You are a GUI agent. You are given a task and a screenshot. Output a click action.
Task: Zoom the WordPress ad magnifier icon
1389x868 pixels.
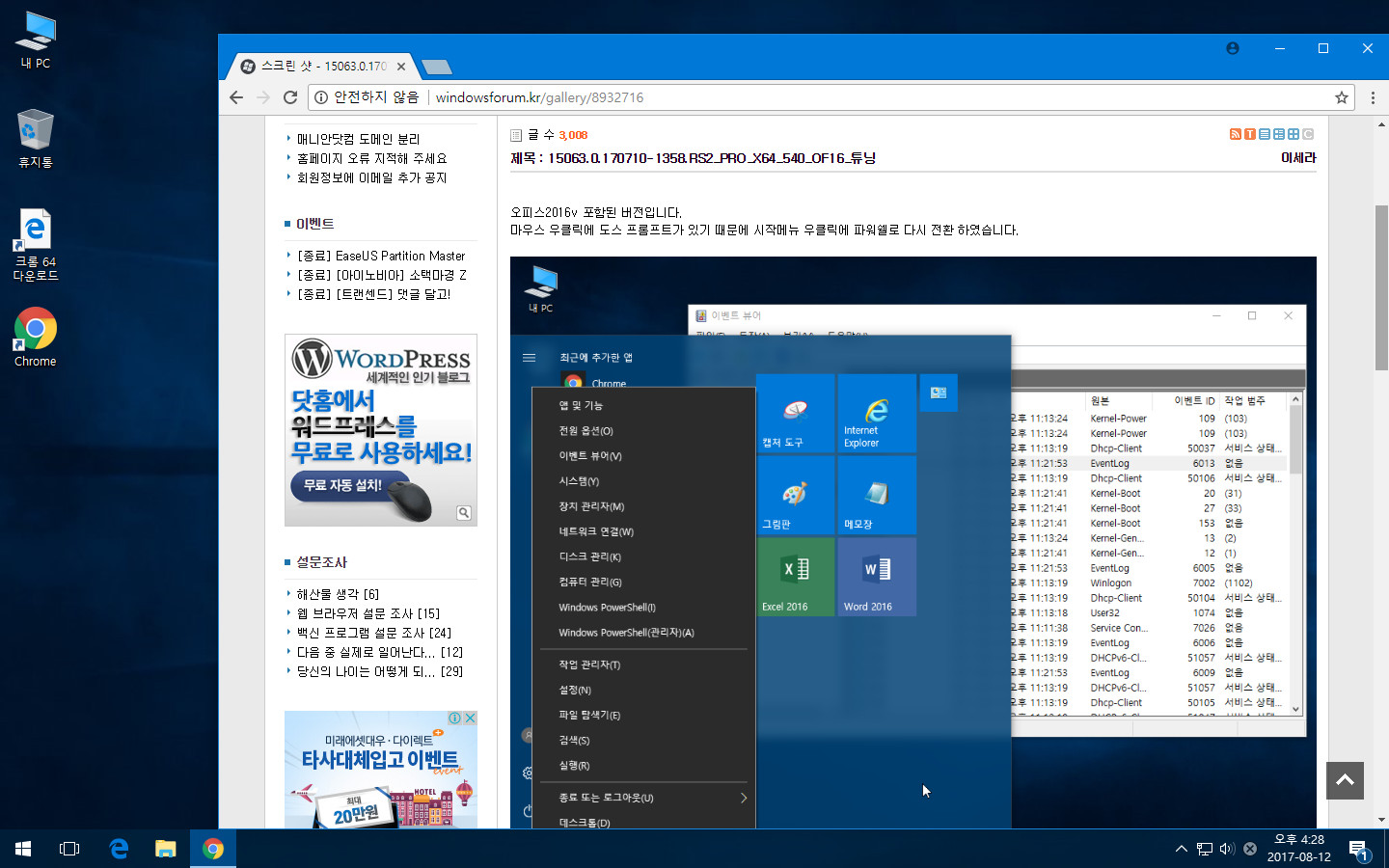464,513
